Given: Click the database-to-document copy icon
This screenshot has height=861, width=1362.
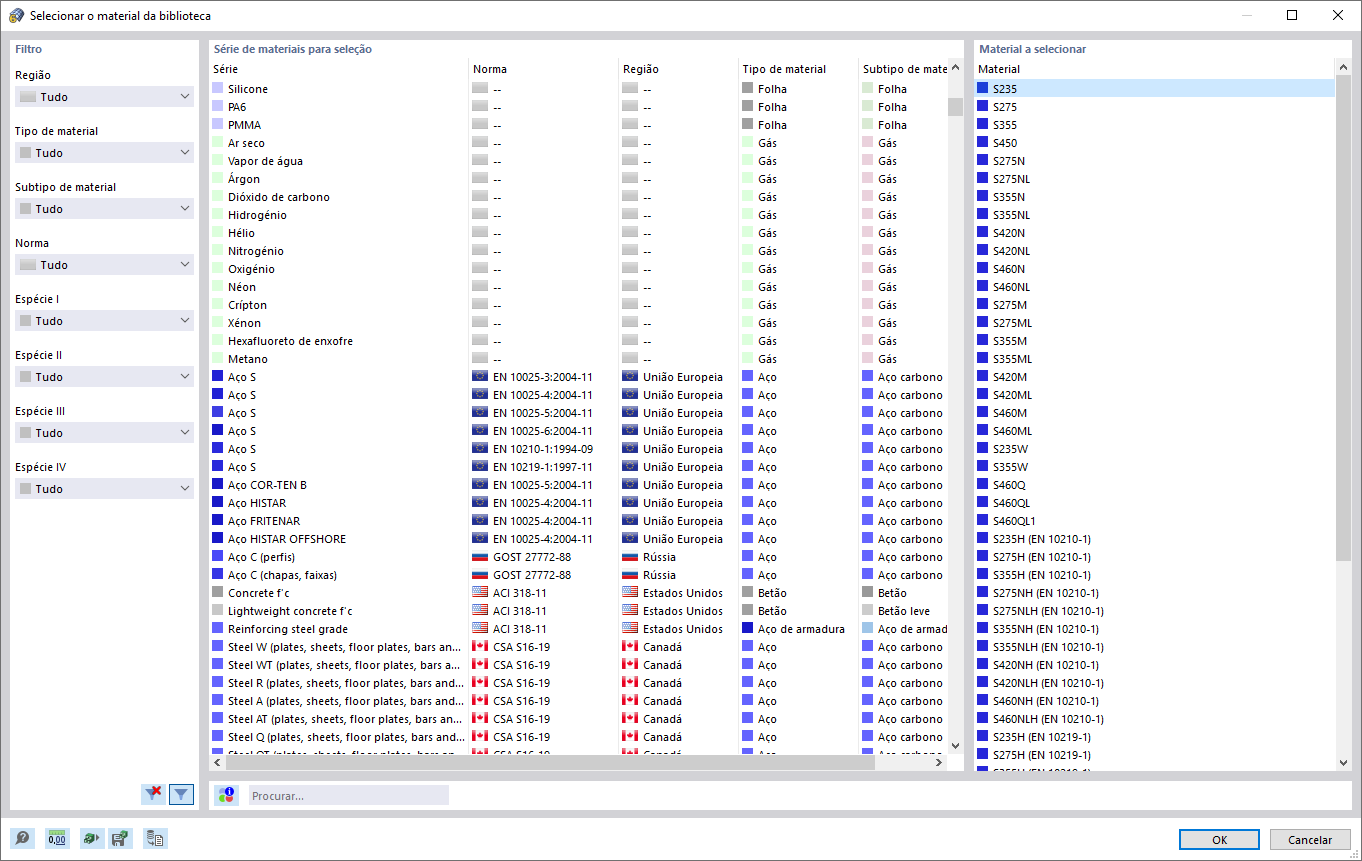Looking at the screenshot, I should click(x=155, y=839).
